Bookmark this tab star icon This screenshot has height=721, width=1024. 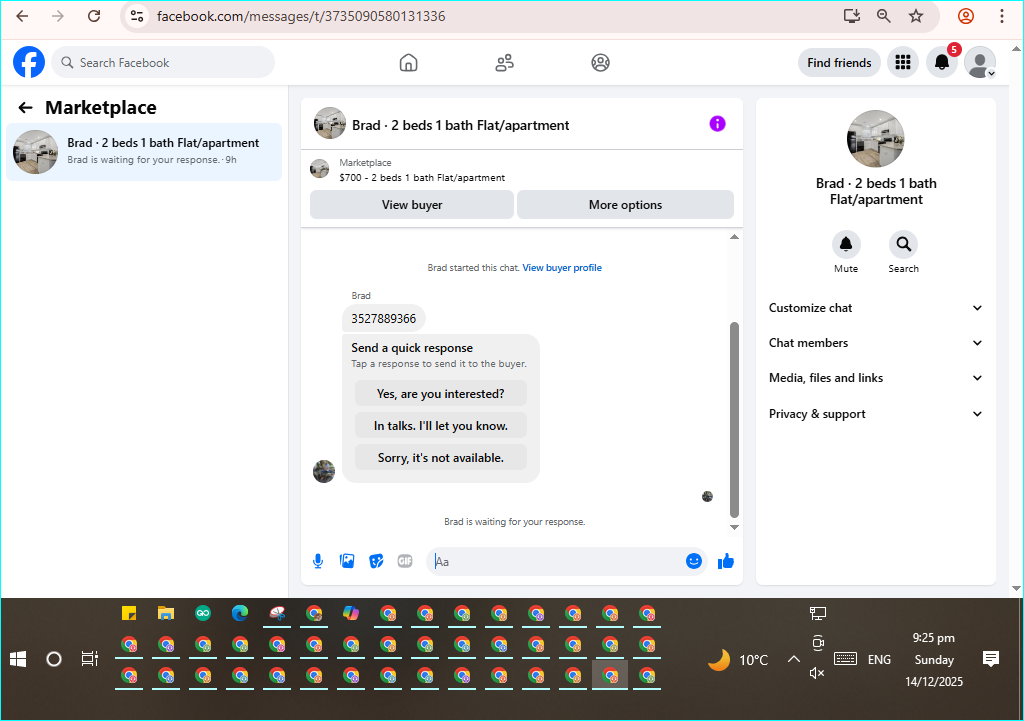(x=916, y=16)
